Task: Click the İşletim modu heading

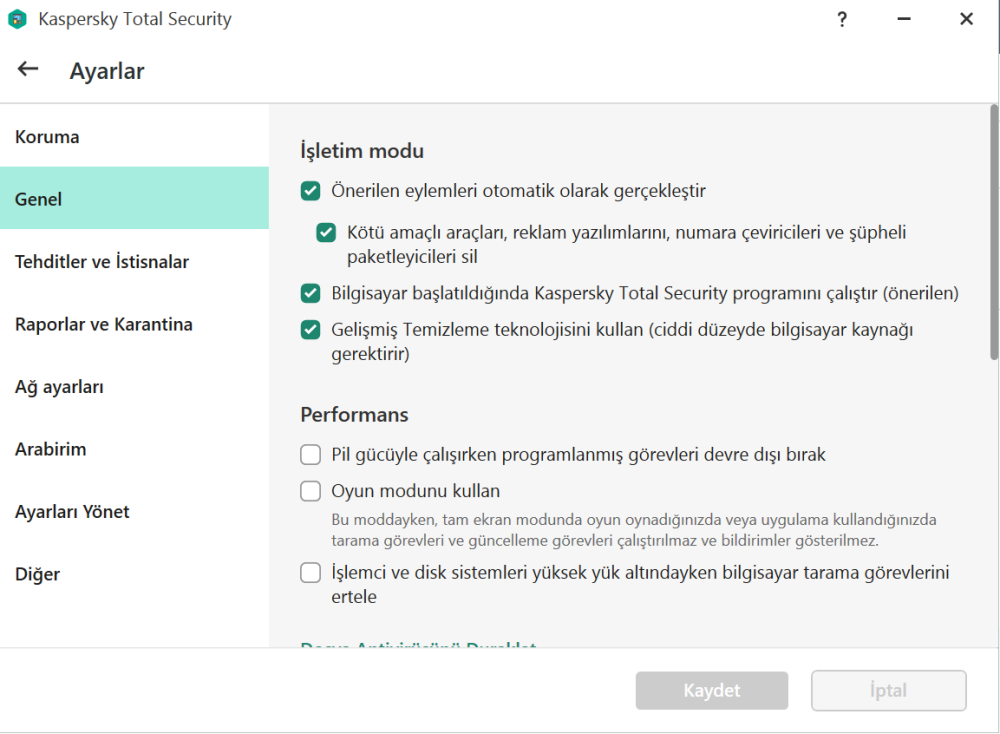Action: tap(362, 151)
